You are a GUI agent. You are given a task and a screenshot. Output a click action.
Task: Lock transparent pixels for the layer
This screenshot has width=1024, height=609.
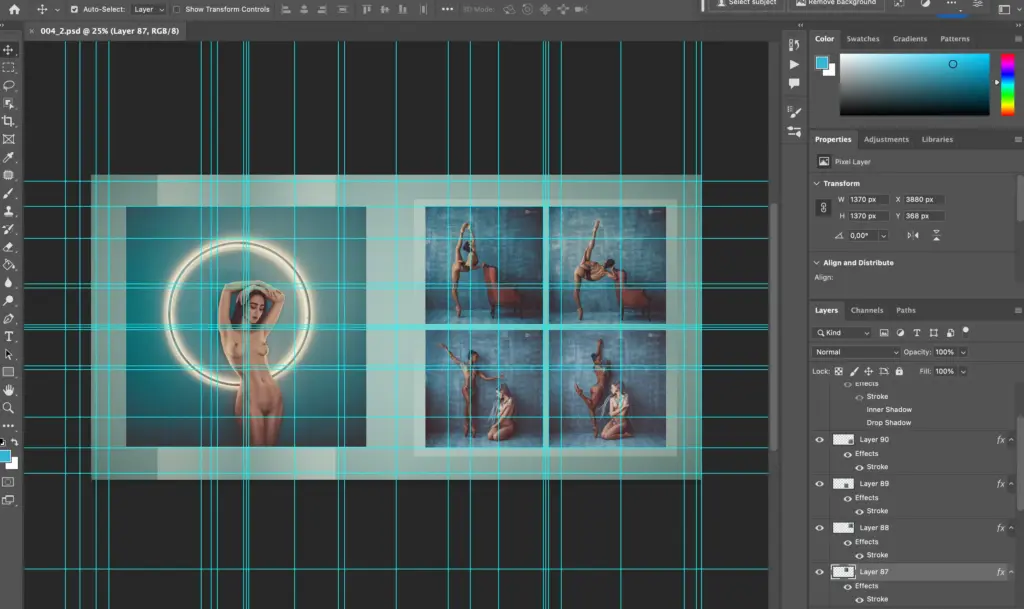pyautogui.click(x=839, y=371)
